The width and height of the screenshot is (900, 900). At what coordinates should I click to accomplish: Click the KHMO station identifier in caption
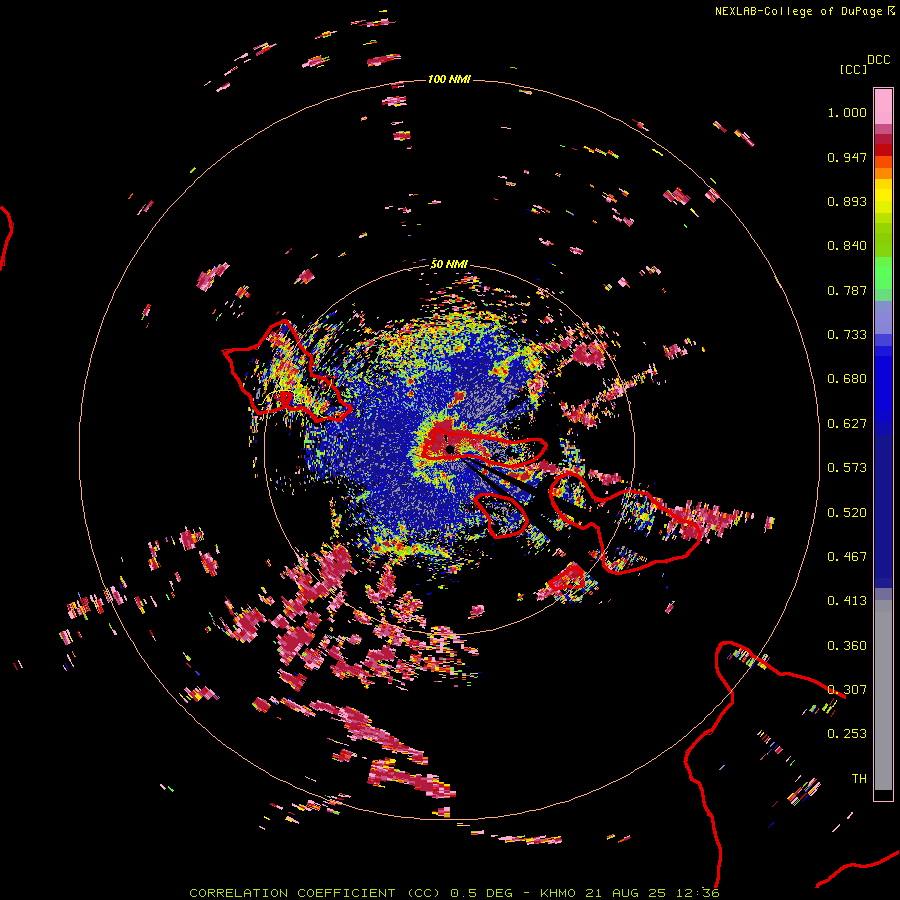(557, 893)
